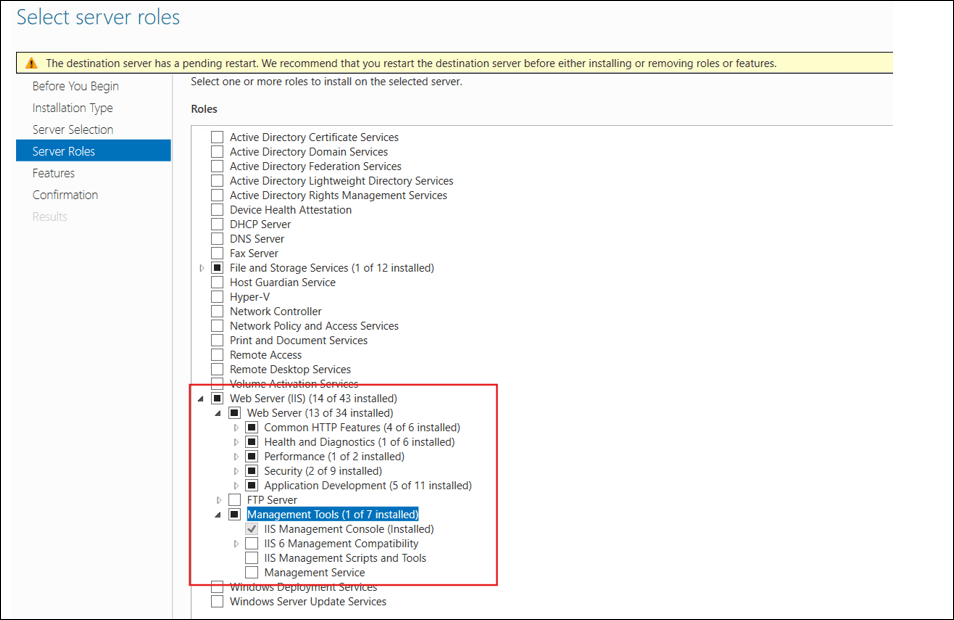Toggle Security (2 of 9) checkbox
954x620 pixels.
point(251,472)
